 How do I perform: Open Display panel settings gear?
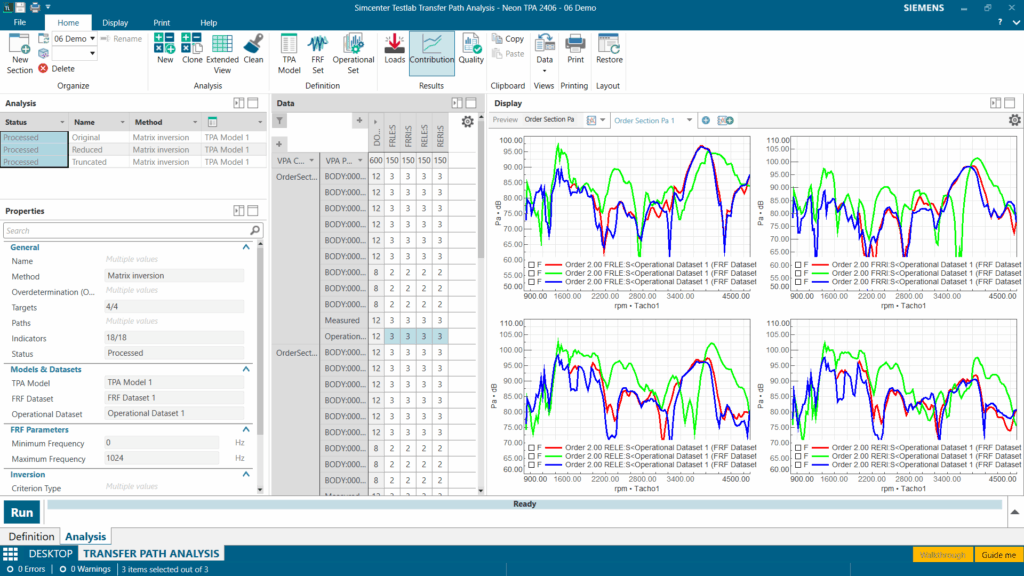point(1014,120)
